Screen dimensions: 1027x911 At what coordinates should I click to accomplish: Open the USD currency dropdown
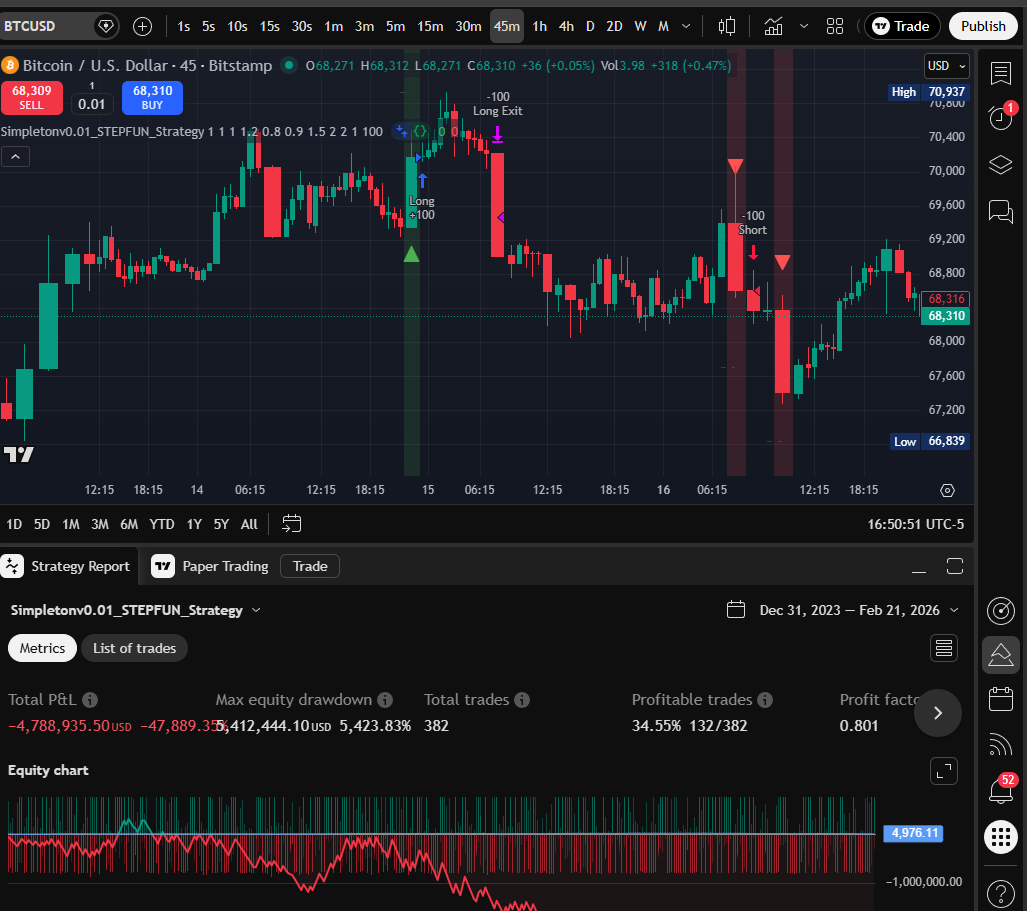[945, 65]
